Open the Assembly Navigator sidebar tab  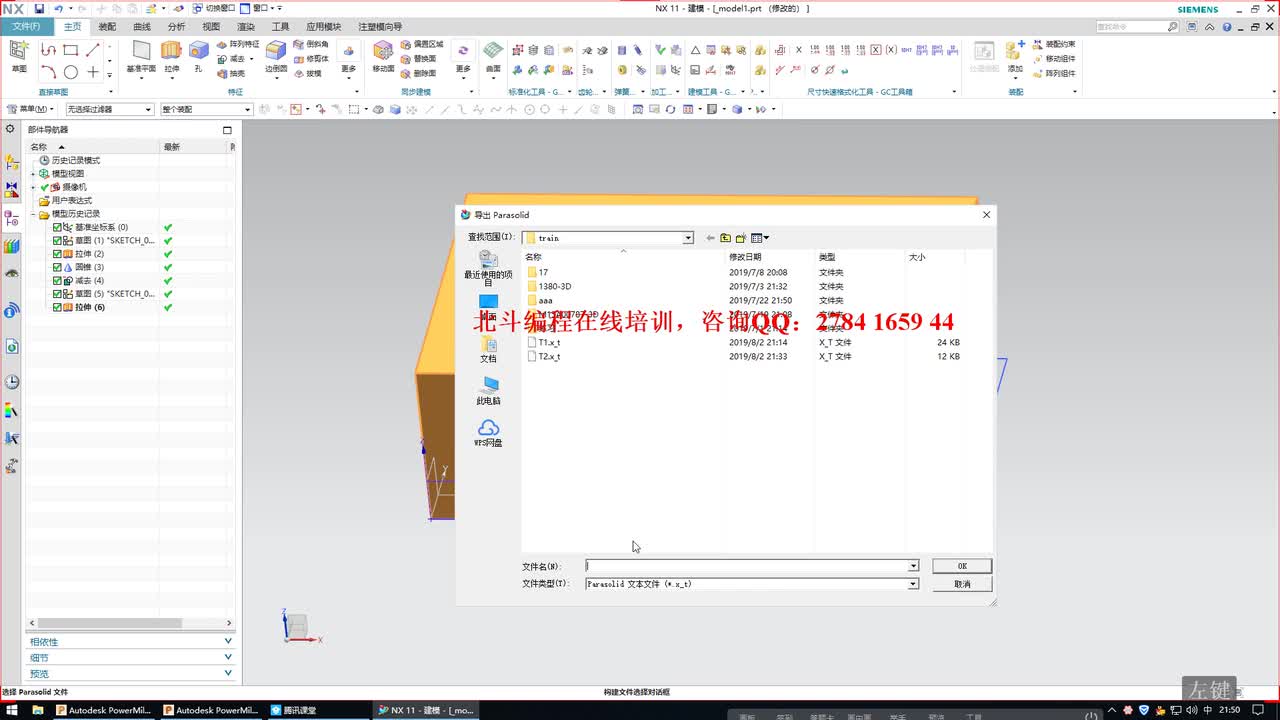[11, 162]
